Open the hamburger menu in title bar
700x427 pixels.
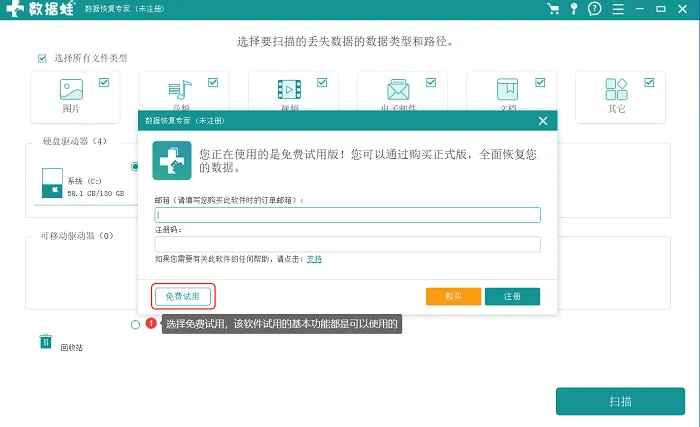(x=618, y=9)
